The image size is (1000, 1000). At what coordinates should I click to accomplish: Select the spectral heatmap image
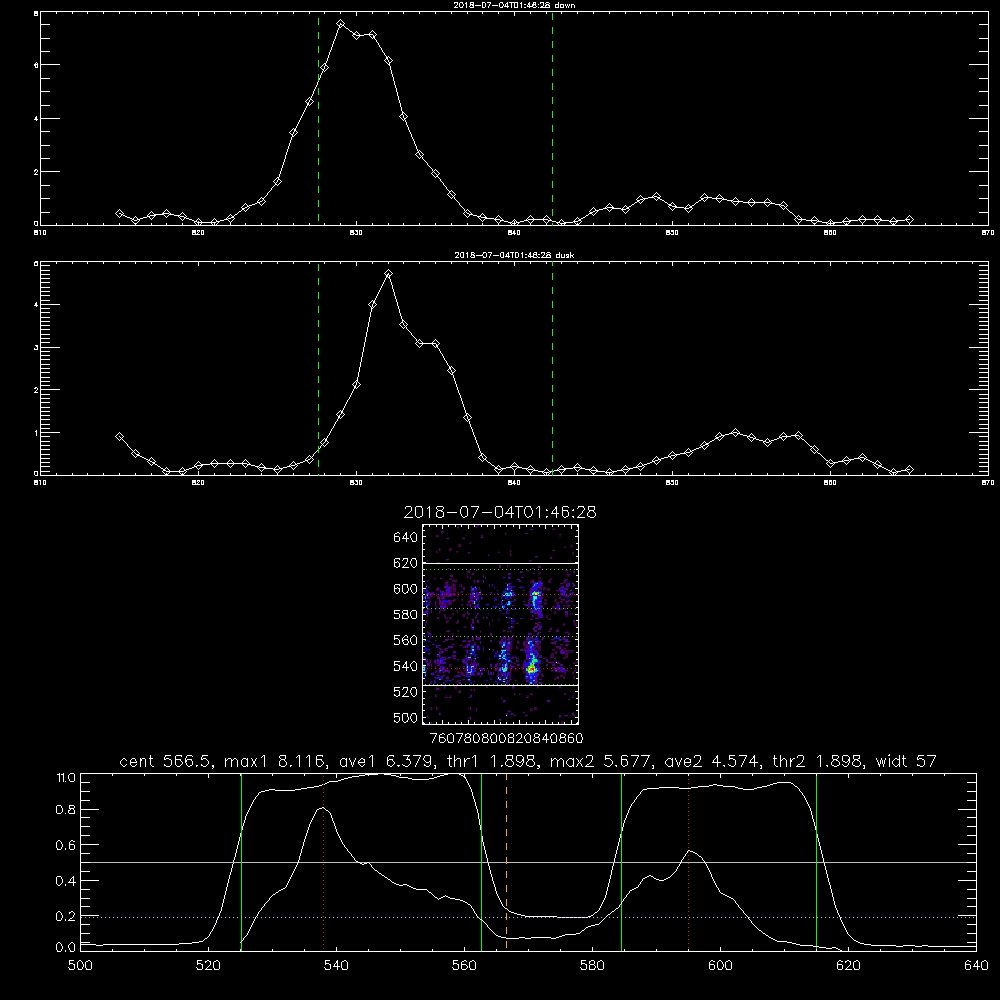501,624
